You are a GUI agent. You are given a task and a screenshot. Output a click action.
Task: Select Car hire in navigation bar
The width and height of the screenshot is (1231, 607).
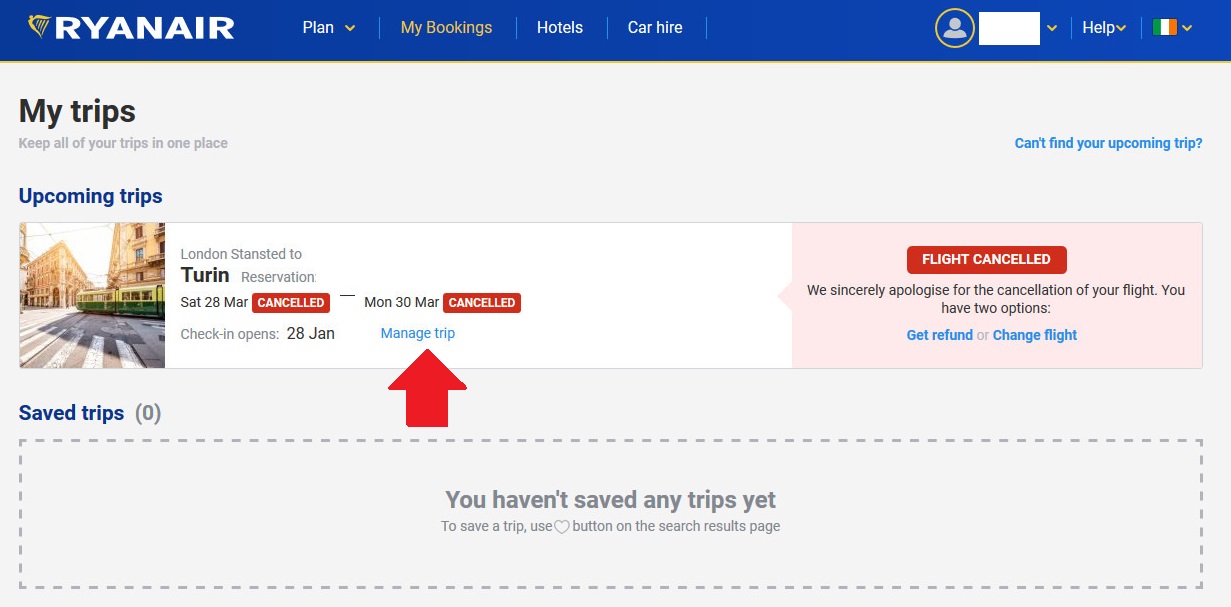coord(655,28)
